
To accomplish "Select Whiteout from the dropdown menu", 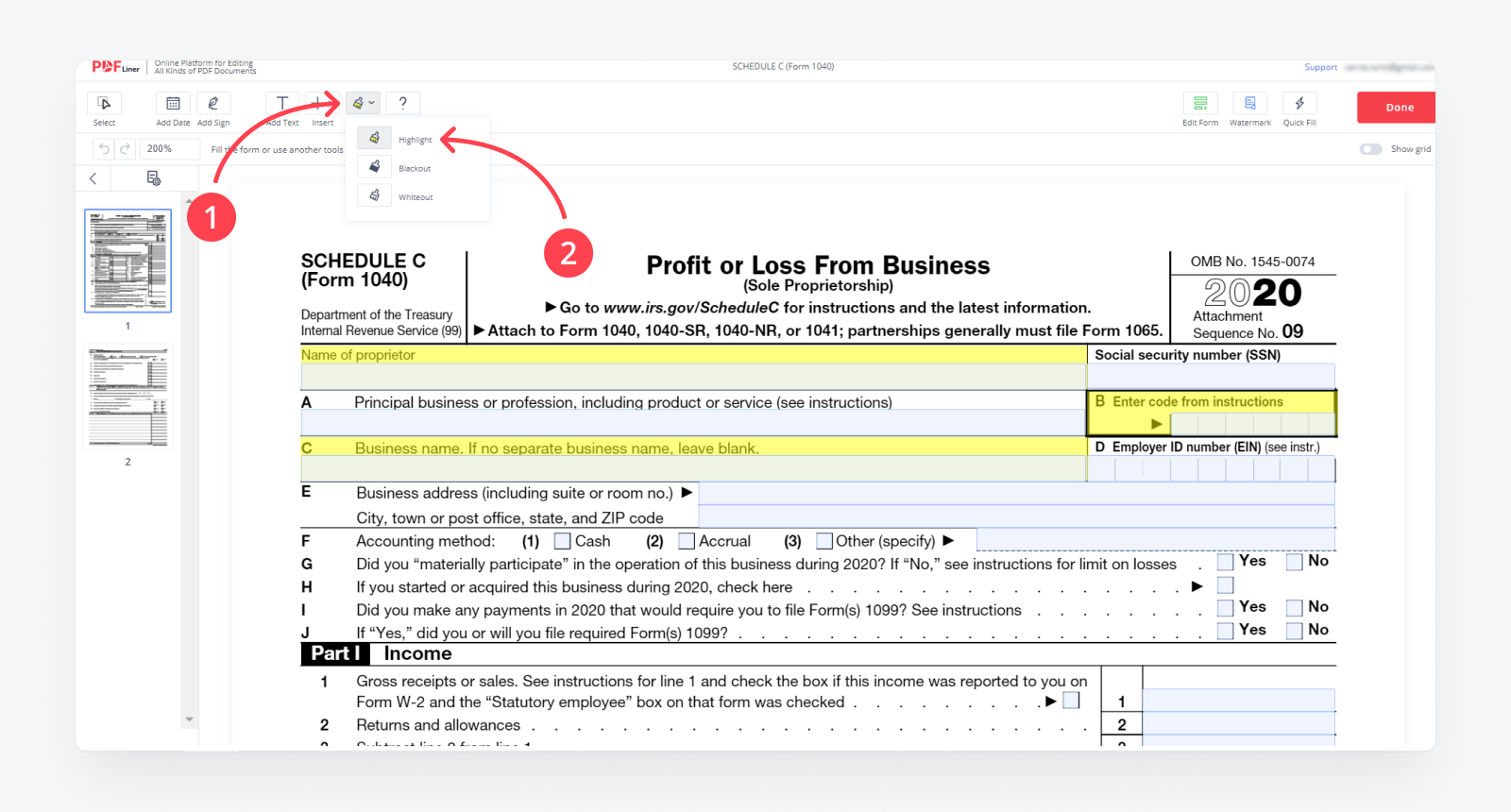I will point(415,196).
